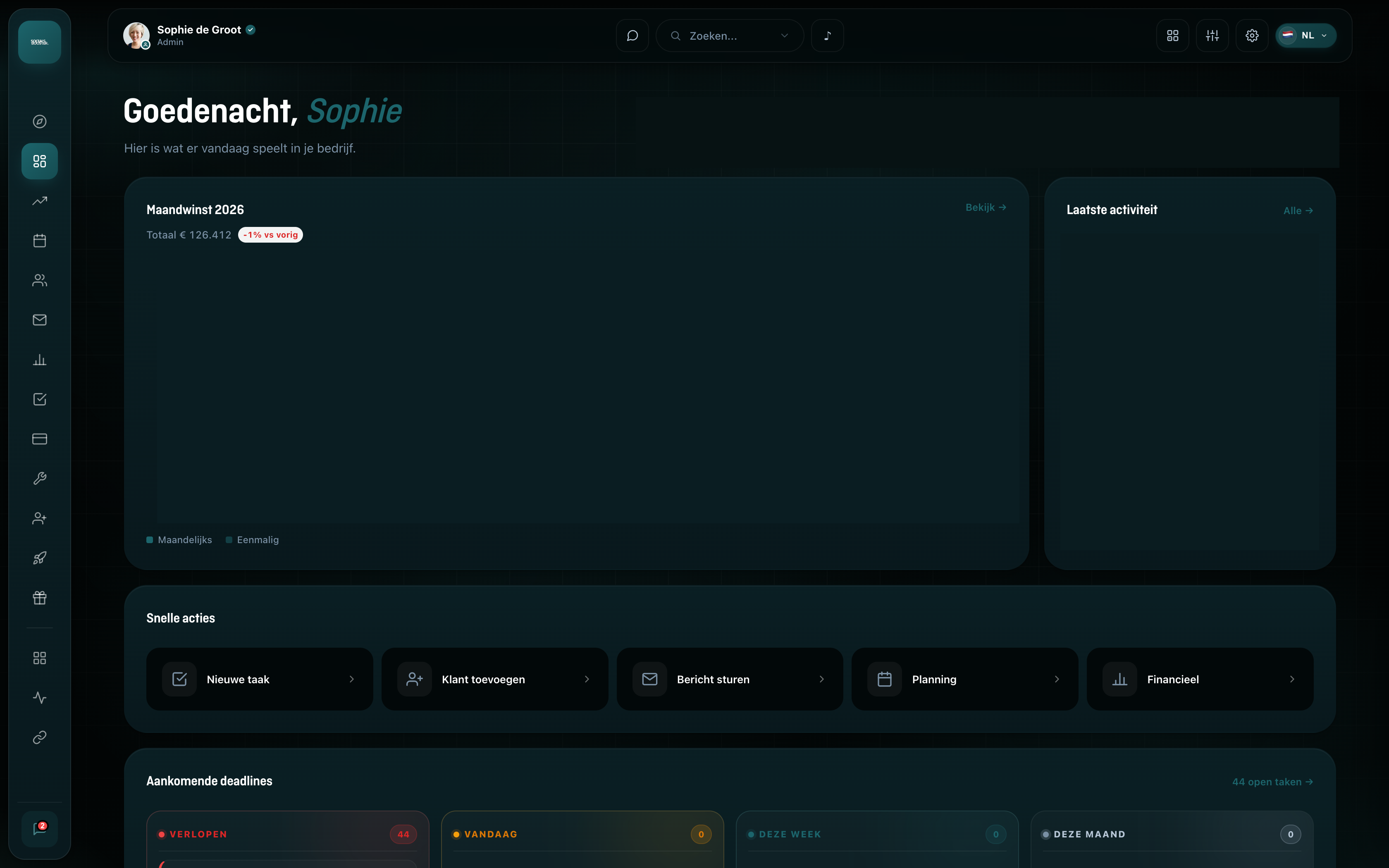Screen dimensions: 1389x868
Task: Open the wrench tools icon in sidebar
Action: (40, 478)
